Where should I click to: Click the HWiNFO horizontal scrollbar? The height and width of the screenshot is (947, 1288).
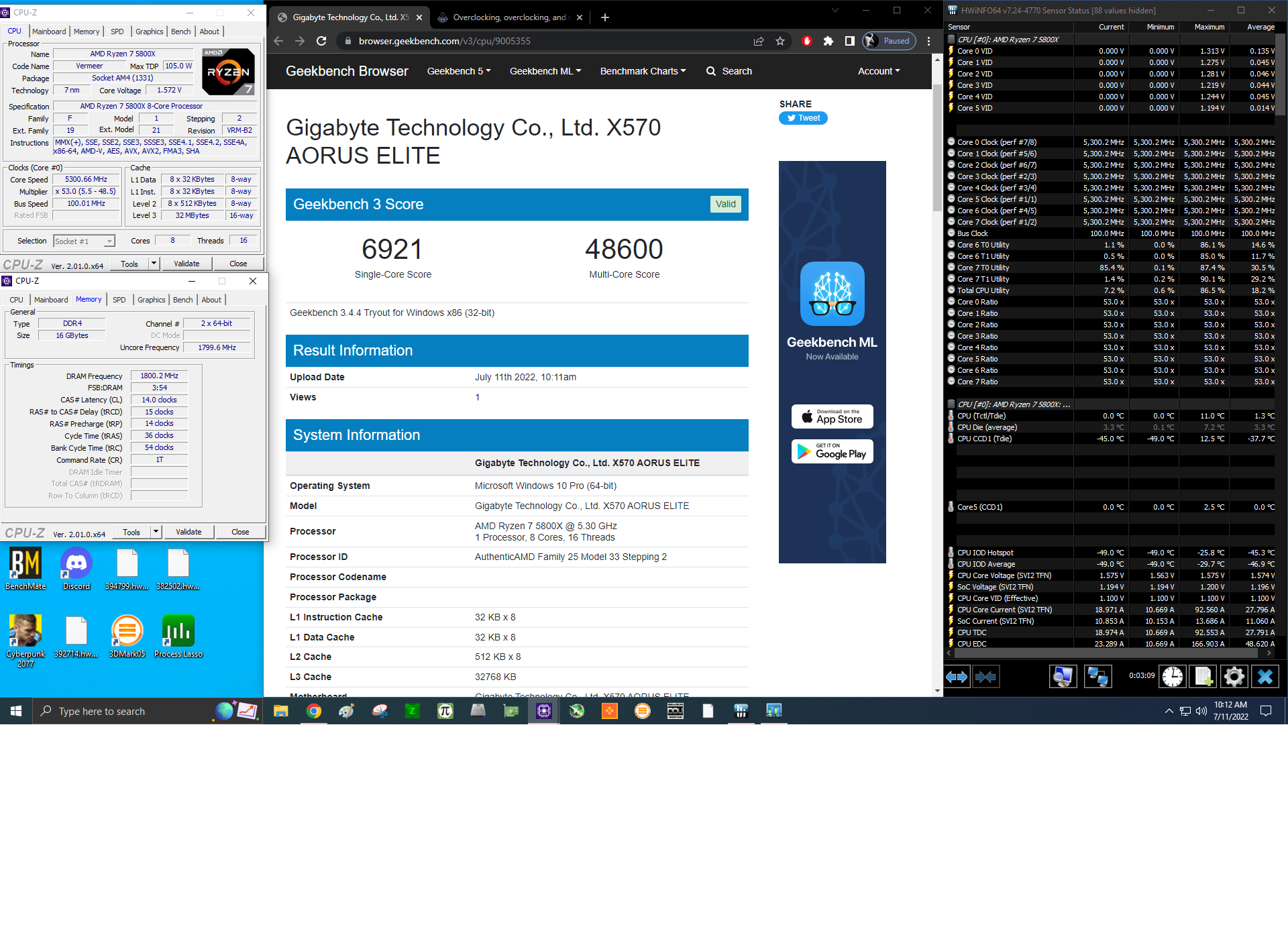coord(1107,653)
